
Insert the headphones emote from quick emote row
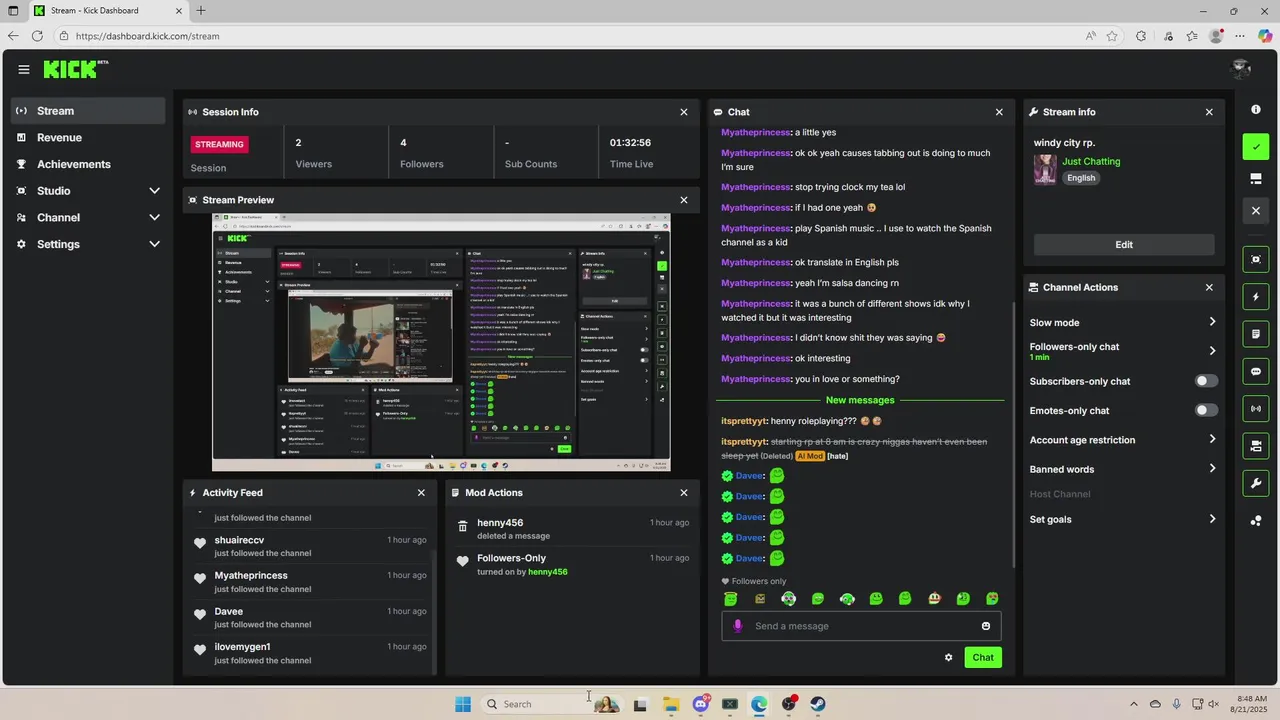(847, 599)
